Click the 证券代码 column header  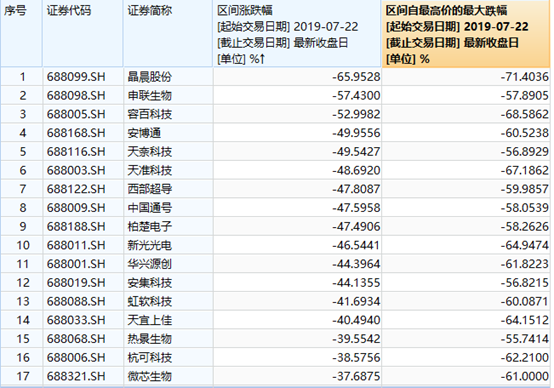click(x=83, y=33)
